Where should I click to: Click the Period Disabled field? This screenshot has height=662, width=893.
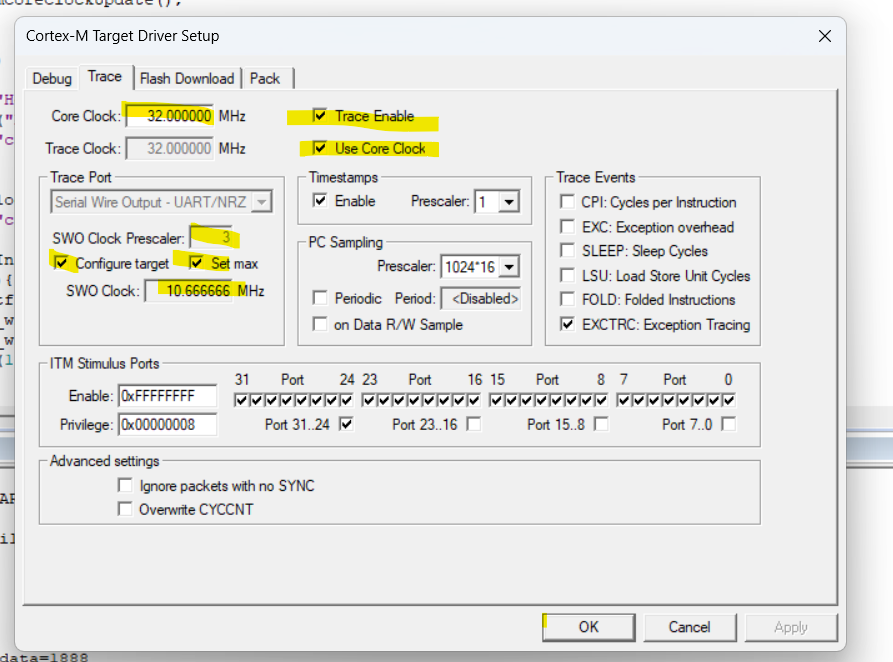[481, 299]
